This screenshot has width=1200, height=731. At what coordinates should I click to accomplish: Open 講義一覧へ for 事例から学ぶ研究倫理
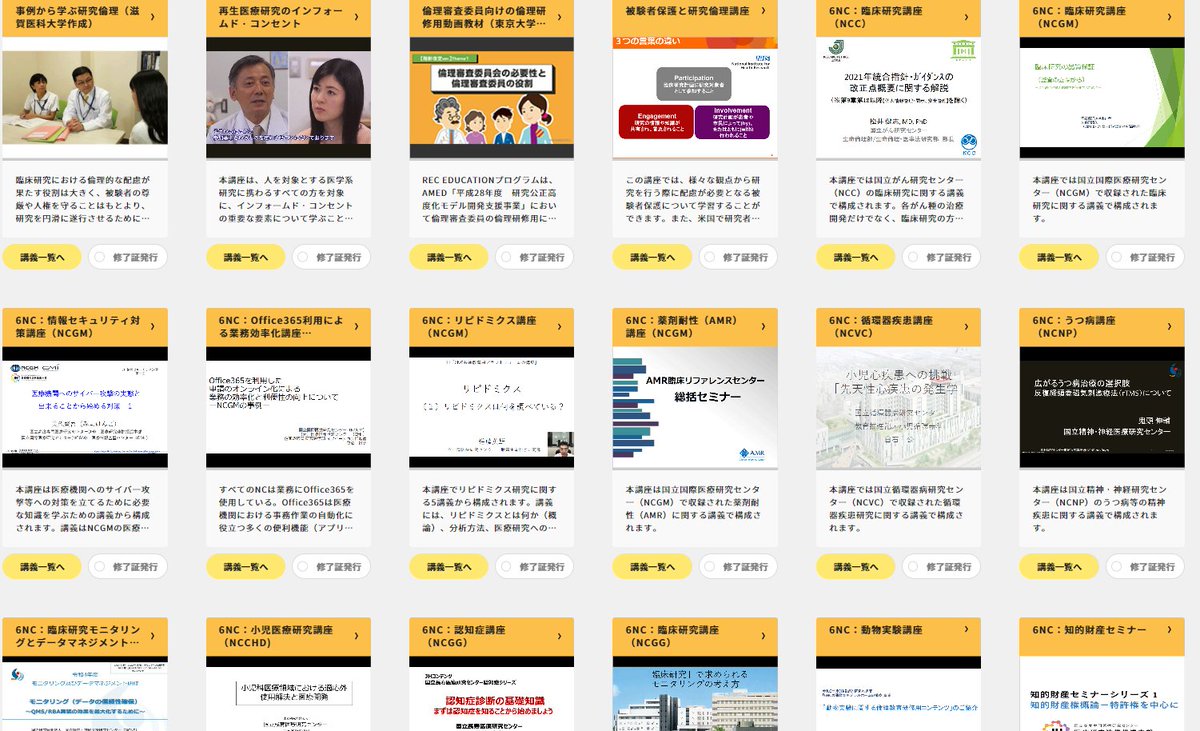pyautogui.click(x=41, y=257)
